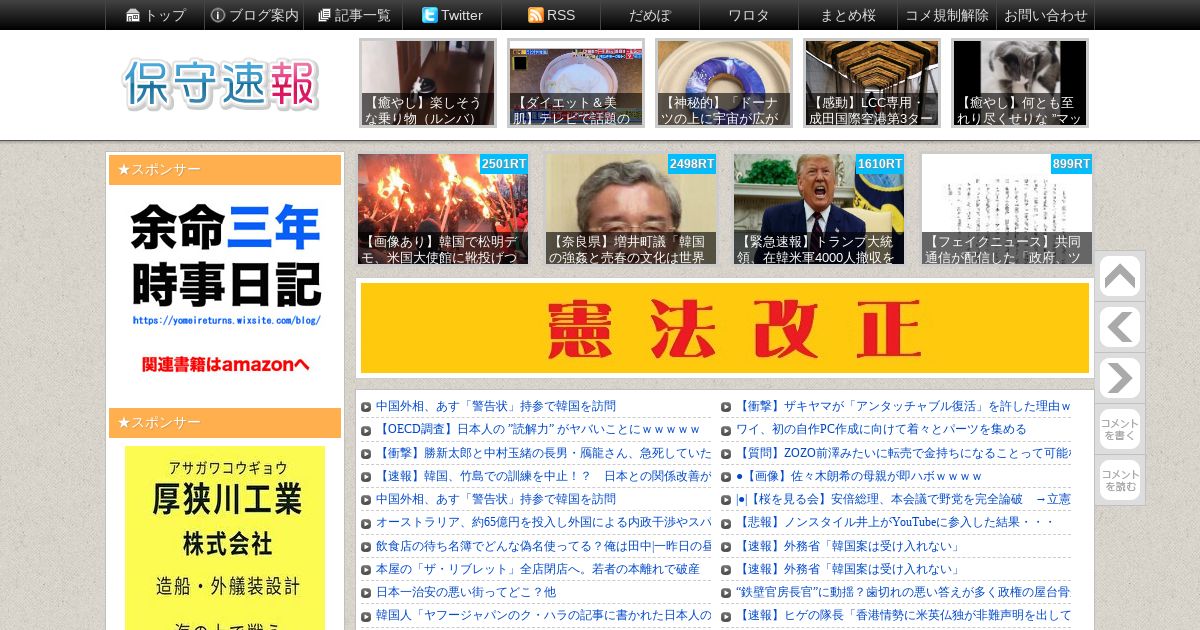The width and height of the screenshot is (1200, 630).
Task: Open 【画像】佐々木朗希の母親 link
Action: pos(859,475)
